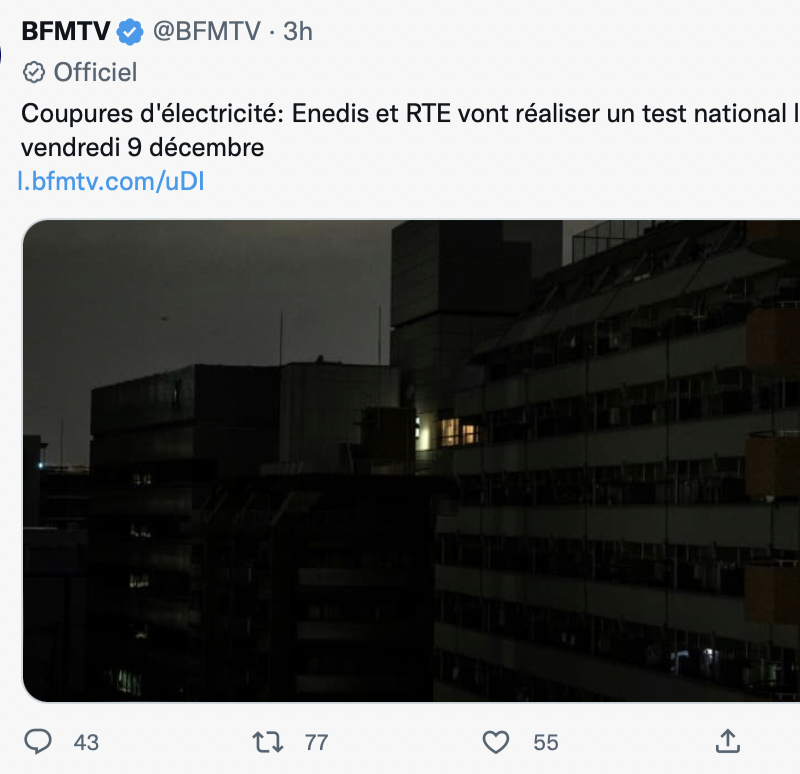Image resolution: width=800 pixels, height=774 pixels.
Task: Click the retweet count 77
Action: point(316,742)
